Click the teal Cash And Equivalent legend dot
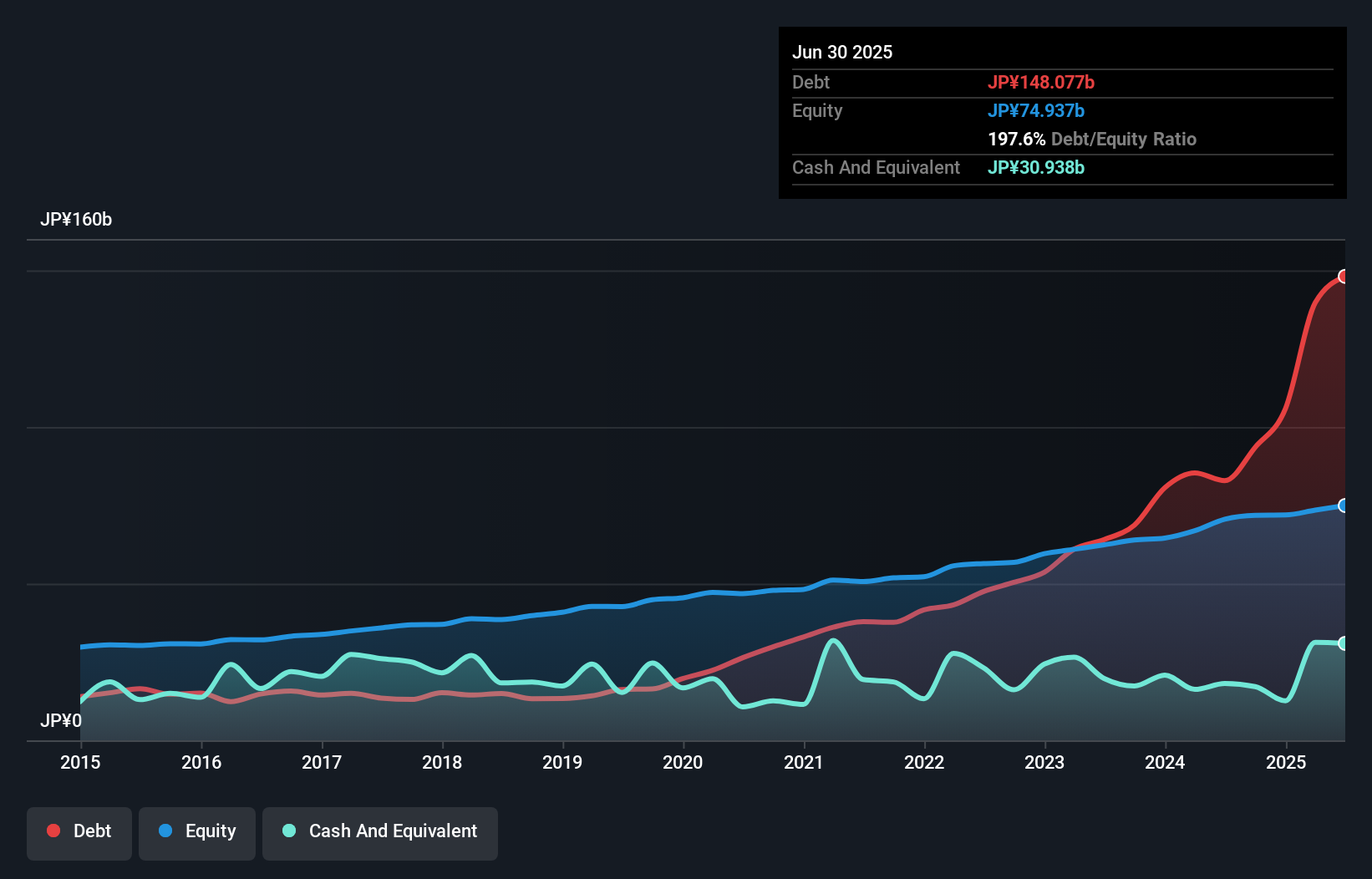The width and height of the screenshot is (1372, 879). [287, 831]
